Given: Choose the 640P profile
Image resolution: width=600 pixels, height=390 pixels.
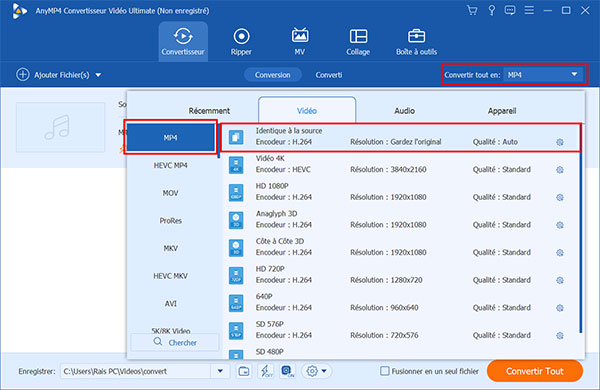Looking at the screenshot, I should 401,303.
